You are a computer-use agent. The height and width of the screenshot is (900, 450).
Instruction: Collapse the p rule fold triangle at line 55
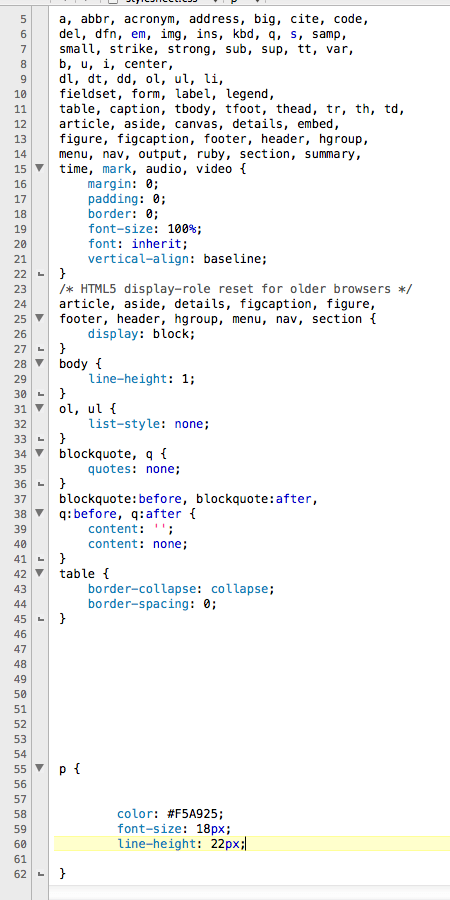tap(40, 768)
